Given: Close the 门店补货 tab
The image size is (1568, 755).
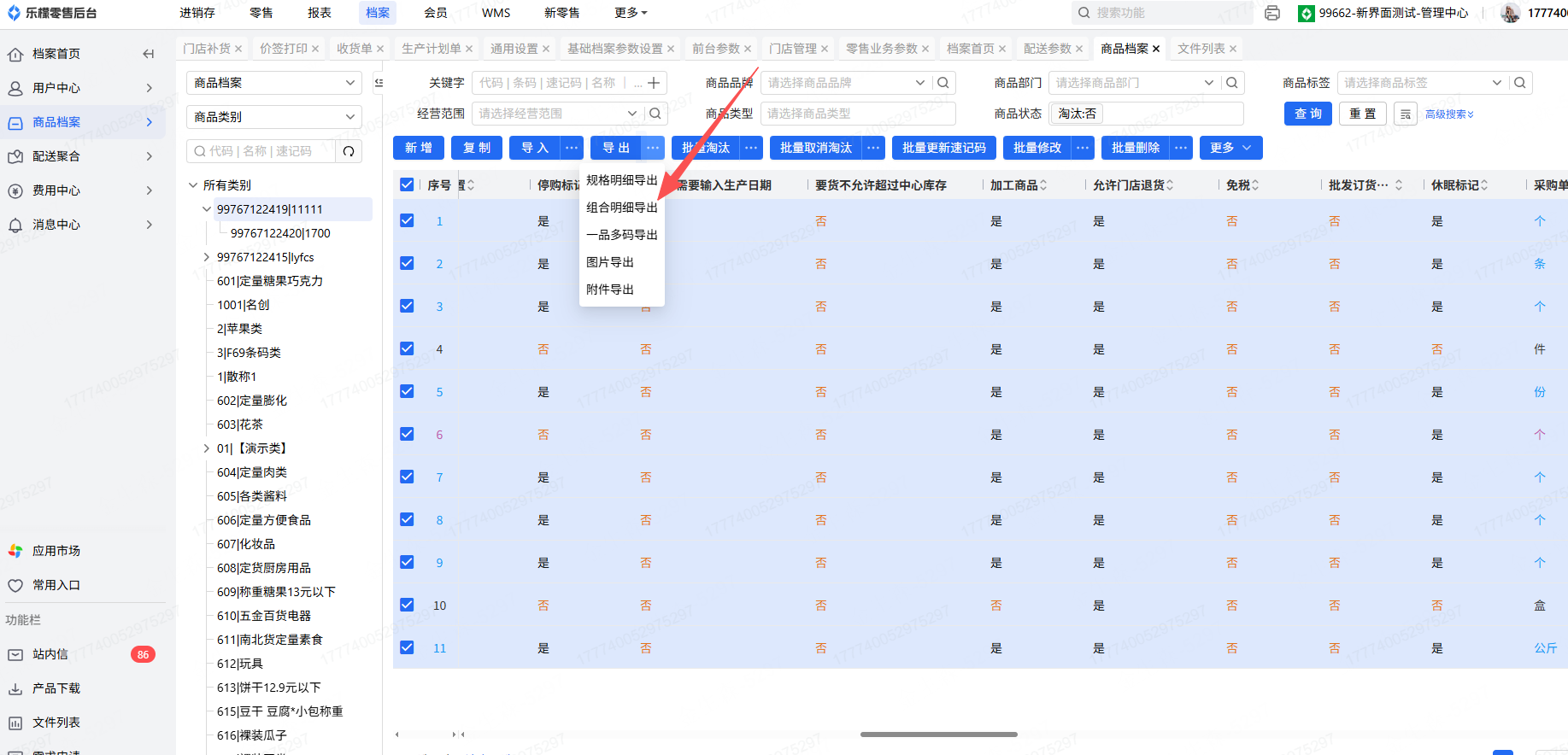Looking at the screenshot, I should pyautogui.click(x=238, y=49).
